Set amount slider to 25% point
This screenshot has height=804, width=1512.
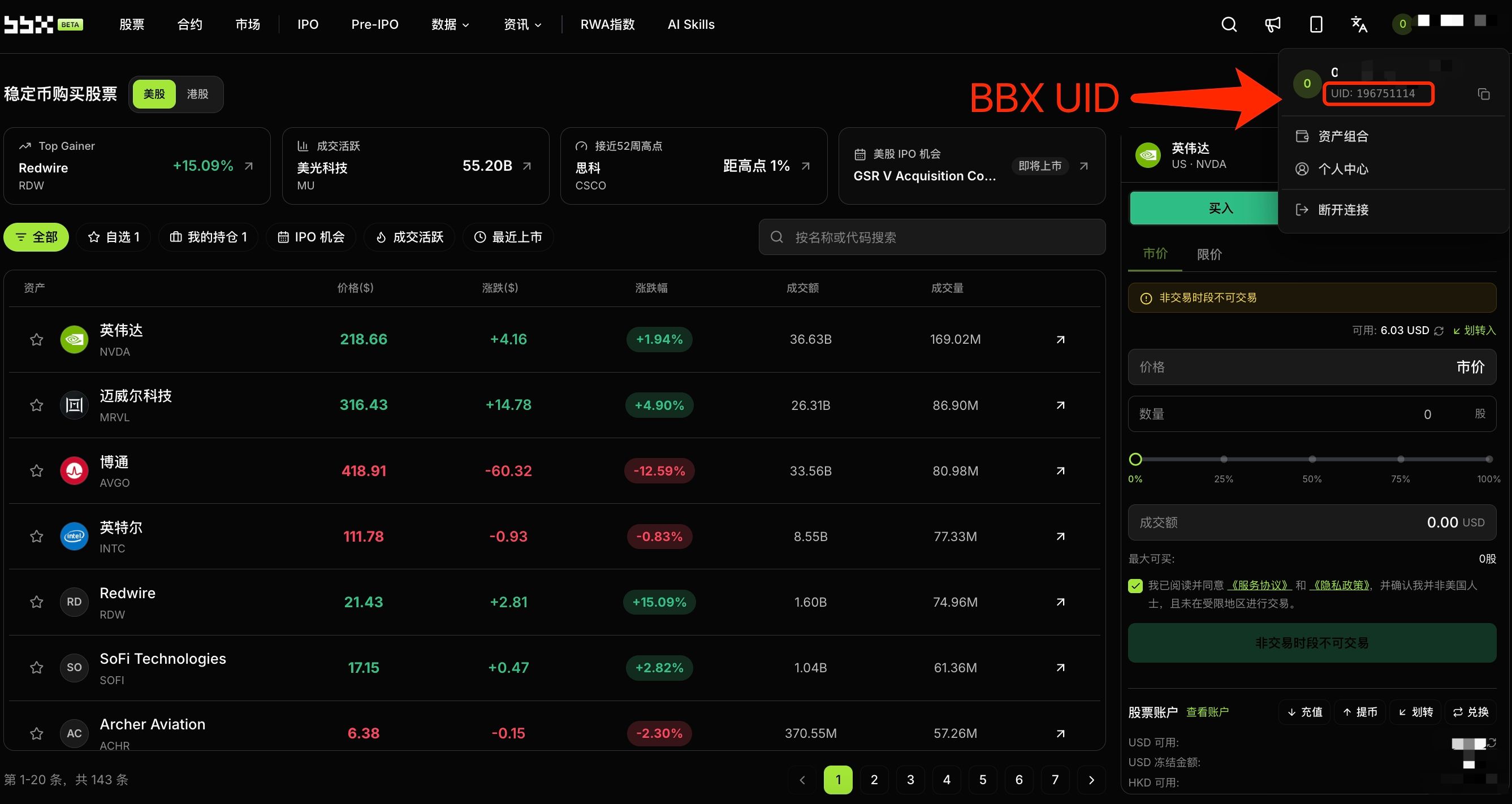[1224, 459]
